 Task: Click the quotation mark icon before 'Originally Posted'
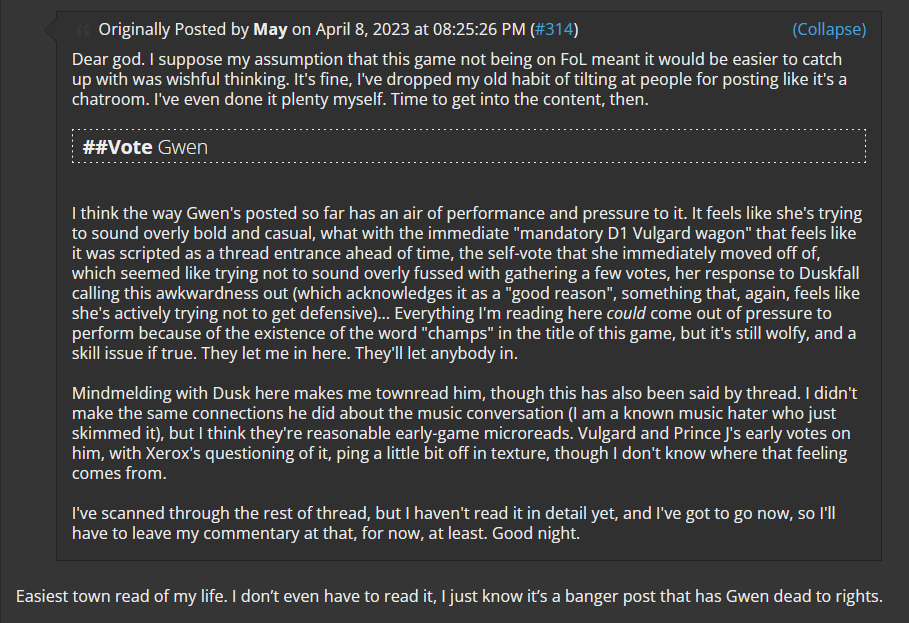82,29
